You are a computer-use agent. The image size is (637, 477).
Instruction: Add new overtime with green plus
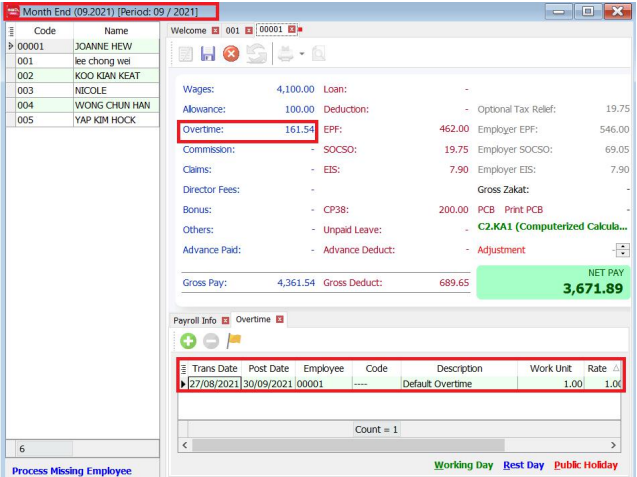click(188, 341)
